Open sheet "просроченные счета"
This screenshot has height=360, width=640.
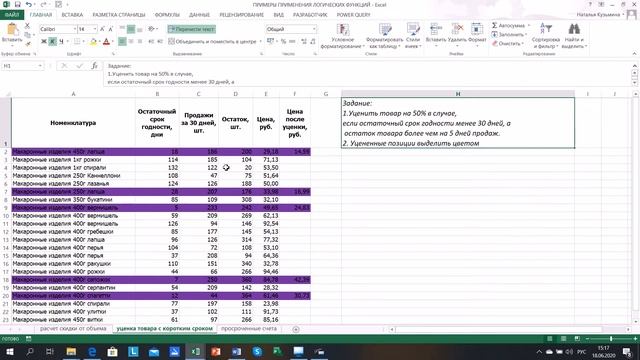(249, 329)
